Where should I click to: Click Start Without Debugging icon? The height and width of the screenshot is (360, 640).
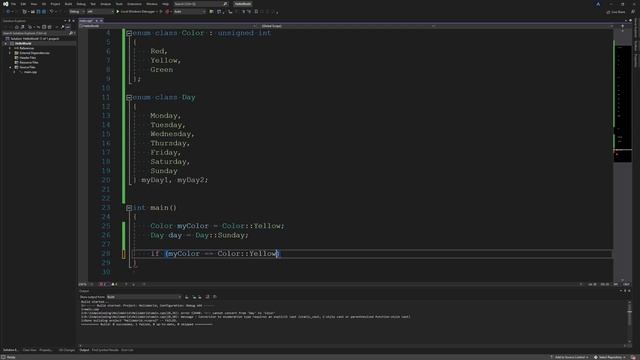pyautogui.click(x=161, y=12)
